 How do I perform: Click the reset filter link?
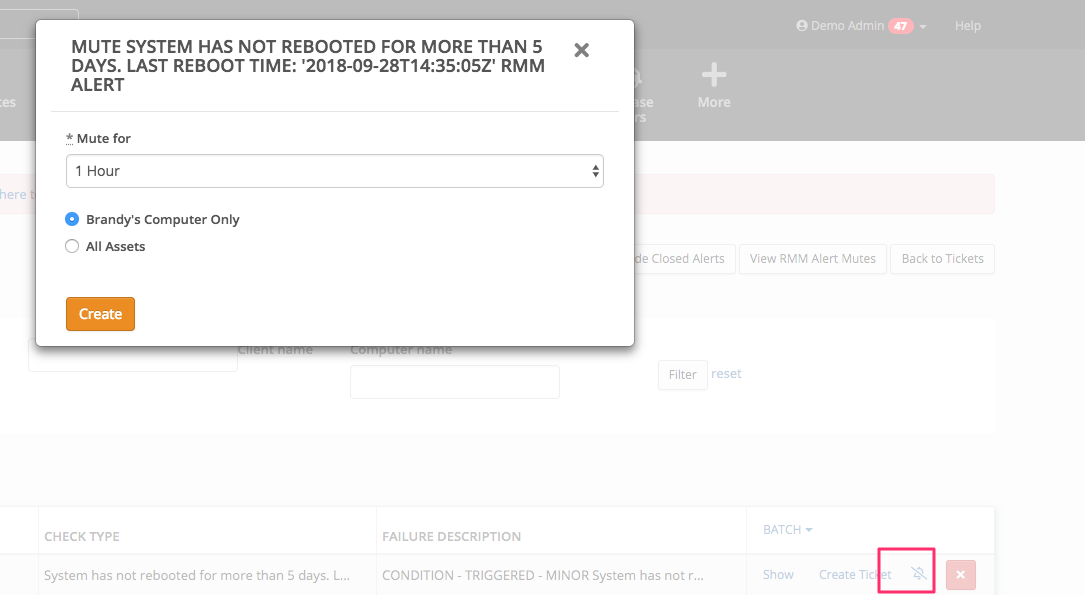[x=726, y=373]
